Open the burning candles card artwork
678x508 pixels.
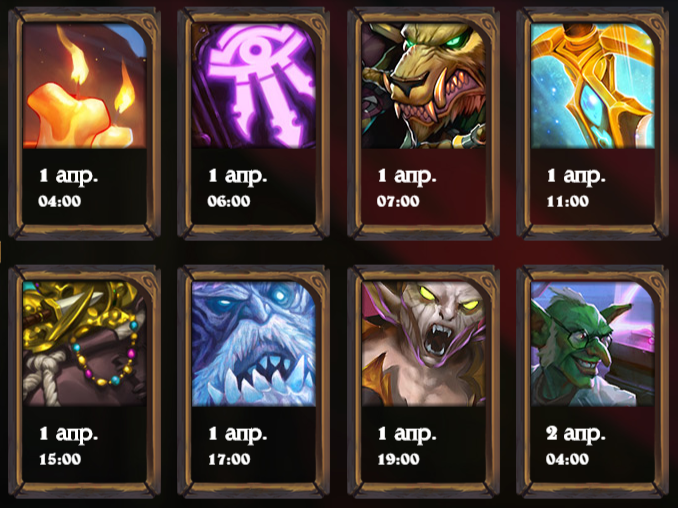tap(85, 86)
